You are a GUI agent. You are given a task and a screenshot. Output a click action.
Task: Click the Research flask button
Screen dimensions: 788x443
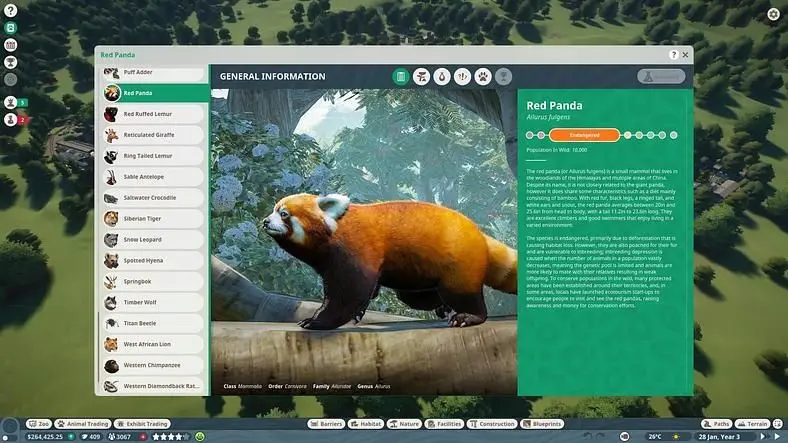(661, 76)
